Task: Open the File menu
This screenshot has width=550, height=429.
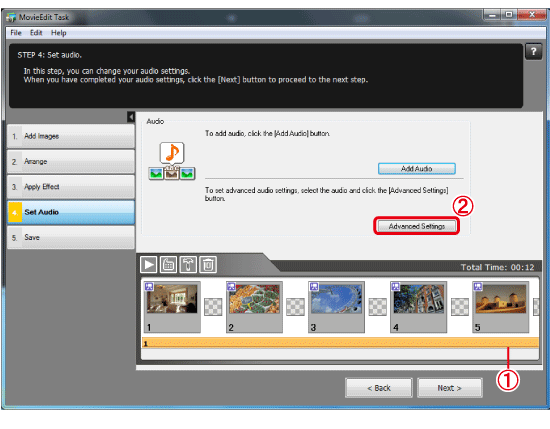Action: [16, 33]
